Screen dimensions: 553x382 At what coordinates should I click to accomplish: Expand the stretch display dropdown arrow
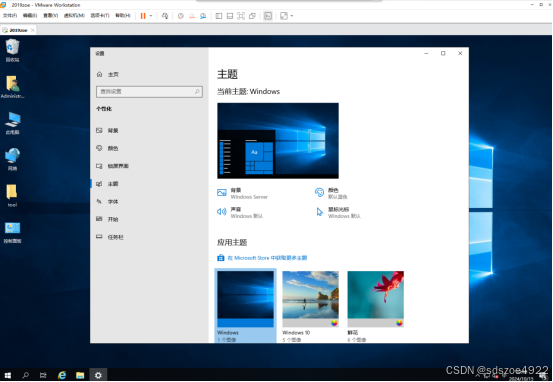pos(292,16)
